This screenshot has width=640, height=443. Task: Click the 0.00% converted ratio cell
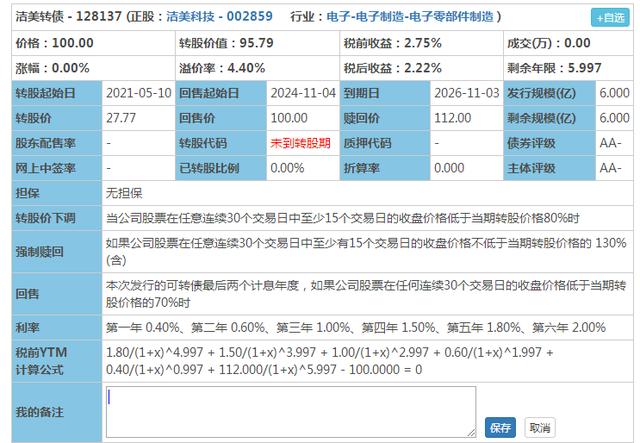coord(303,168)
